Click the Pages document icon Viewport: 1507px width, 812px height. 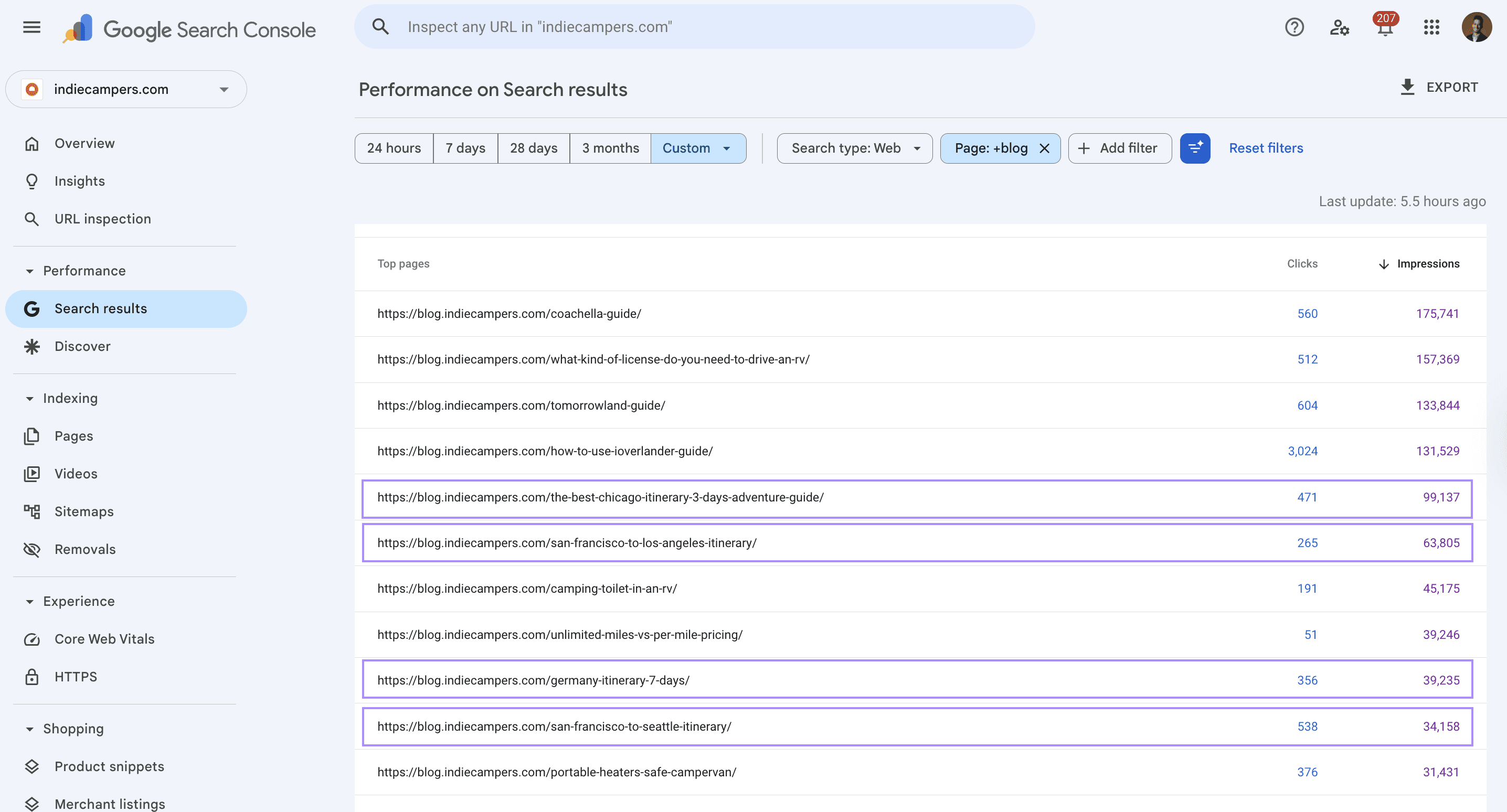click(x=31, y=436)
